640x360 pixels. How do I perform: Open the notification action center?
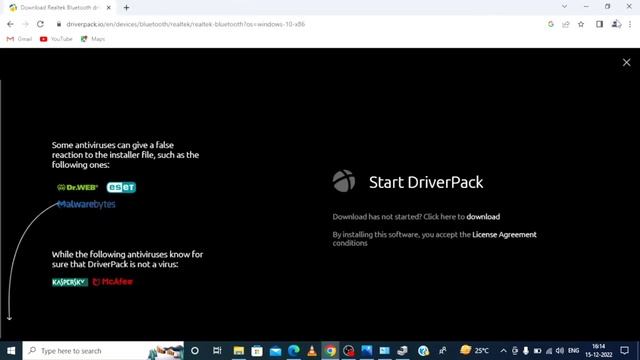point(624,351)
